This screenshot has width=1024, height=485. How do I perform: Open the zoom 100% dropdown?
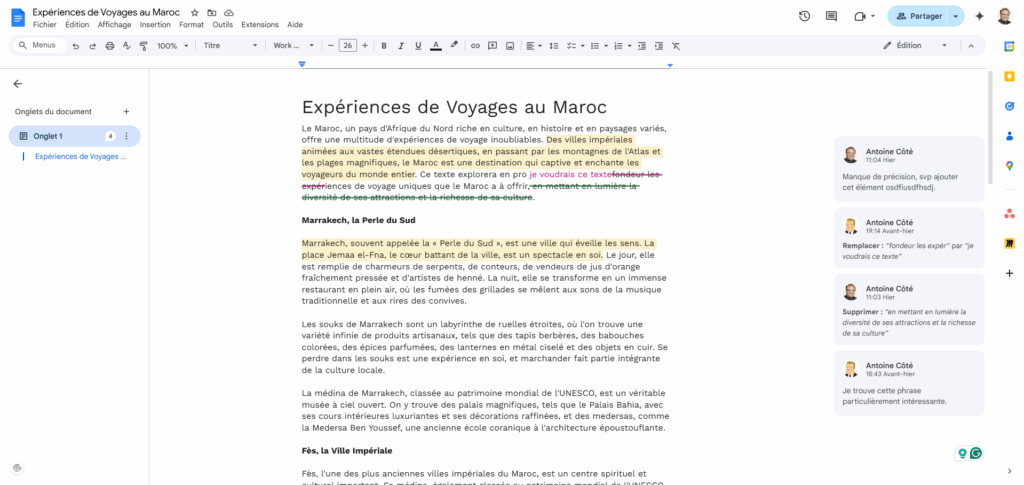(172, 46)
